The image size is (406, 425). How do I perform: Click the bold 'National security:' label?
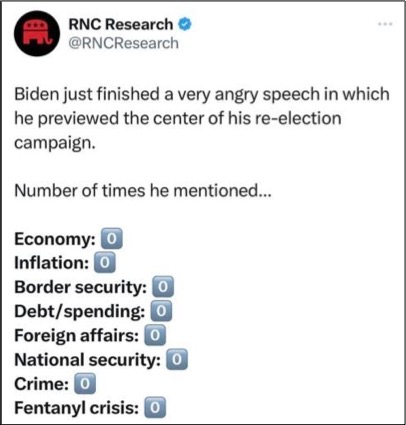click(88, 360)
